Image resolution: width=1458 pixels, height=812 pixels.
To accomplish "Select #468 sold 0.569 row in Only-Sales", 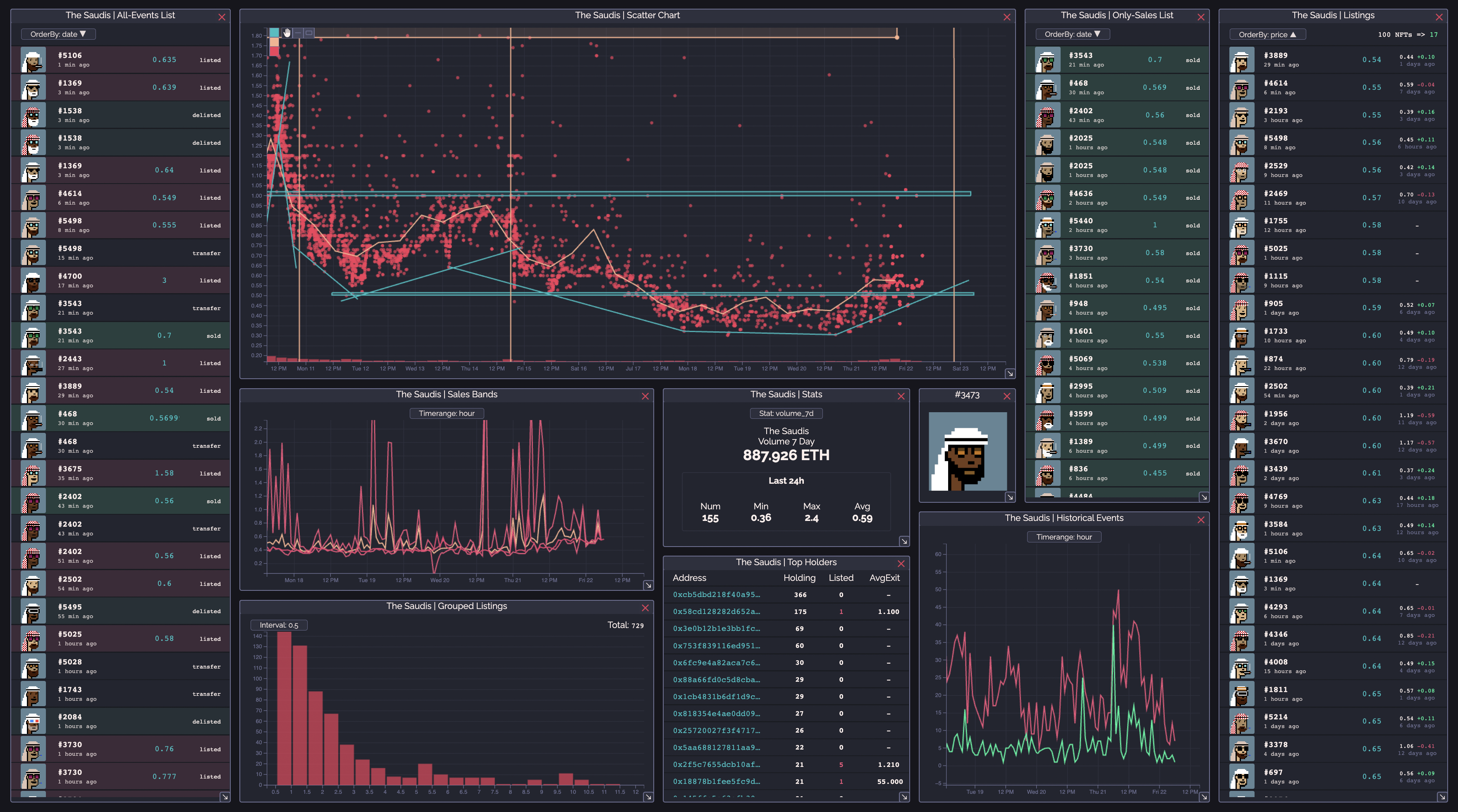I will pos(1117,87).
